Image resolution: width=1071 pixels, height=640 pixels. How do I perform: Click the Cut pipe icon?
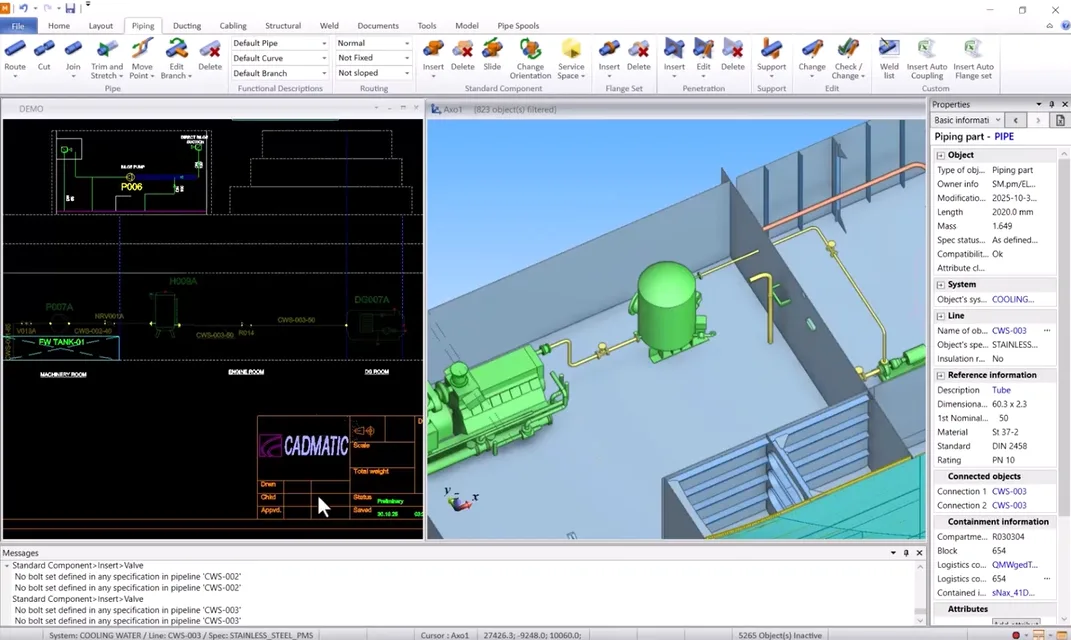click(x=44, y=56)
